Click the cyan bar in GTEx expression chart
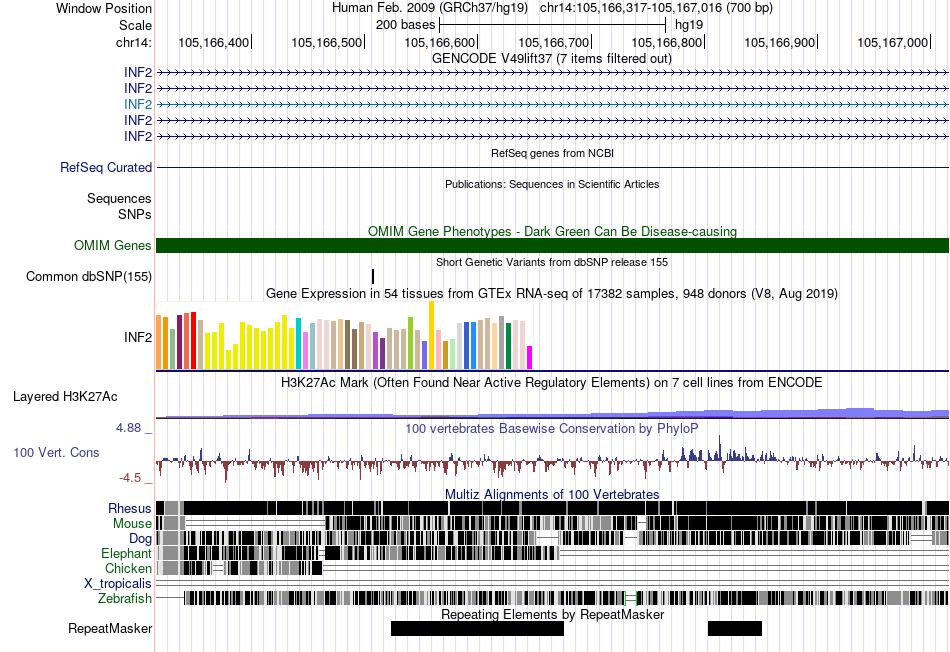 (x=298, y=343)
